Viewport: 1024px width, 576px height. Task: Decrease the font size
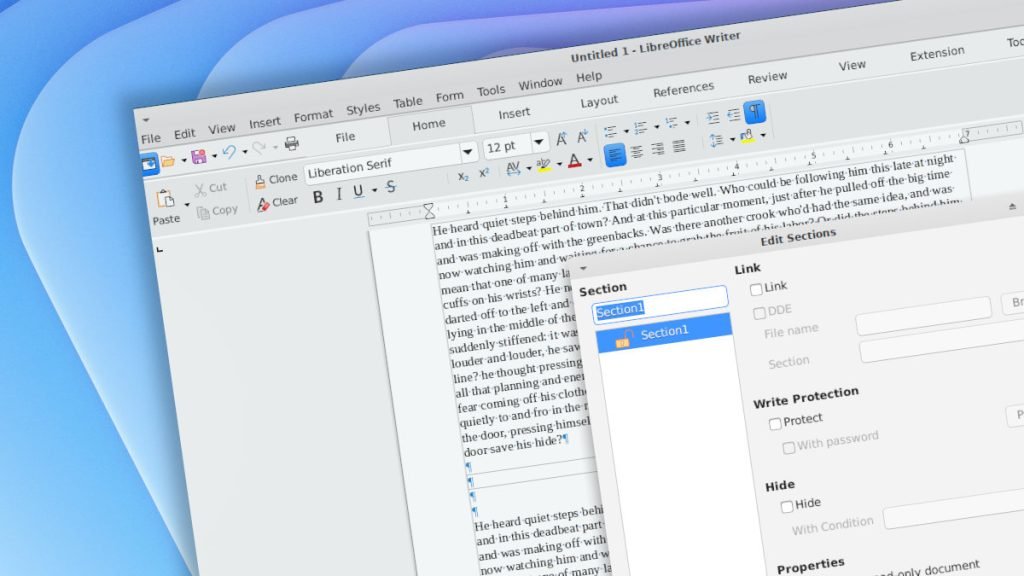pos(582,136)
